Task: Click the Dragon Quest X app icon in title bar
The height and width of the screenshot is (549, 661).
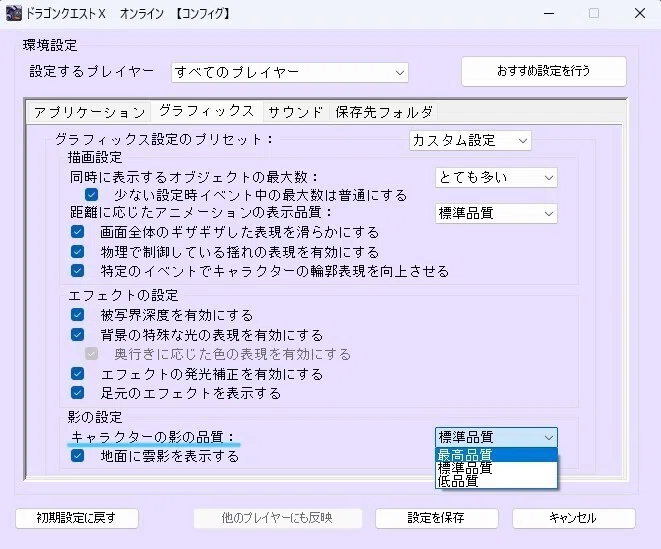Action: (x=13, y=13)
